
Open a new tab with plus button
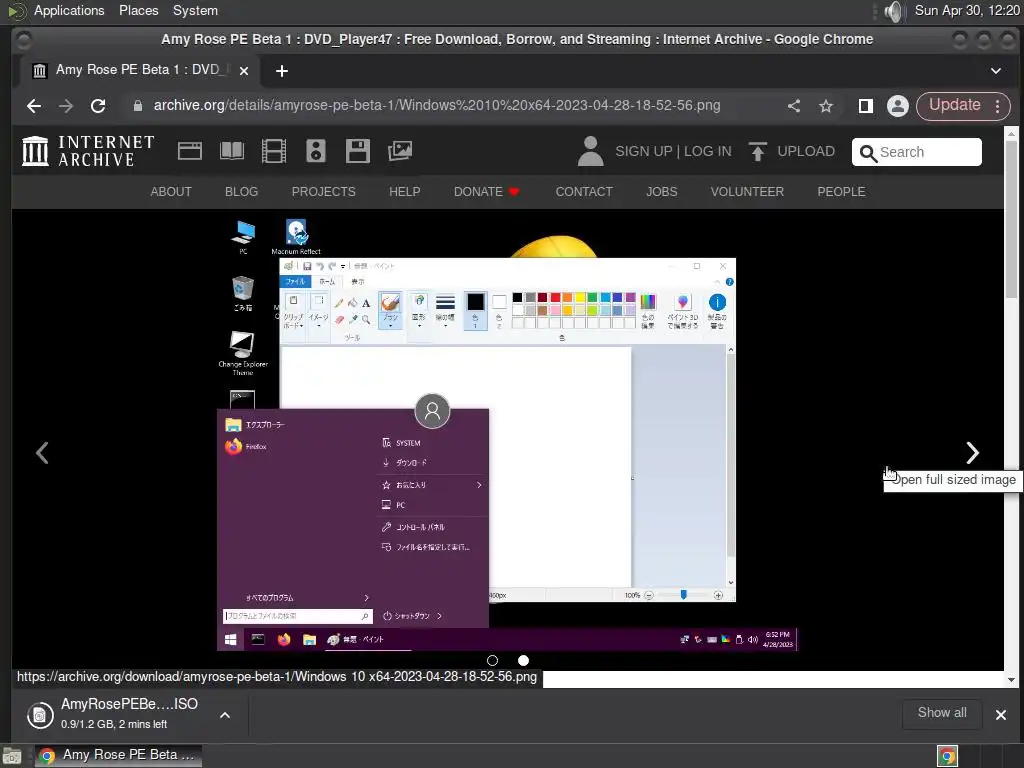tap(281, 71)
